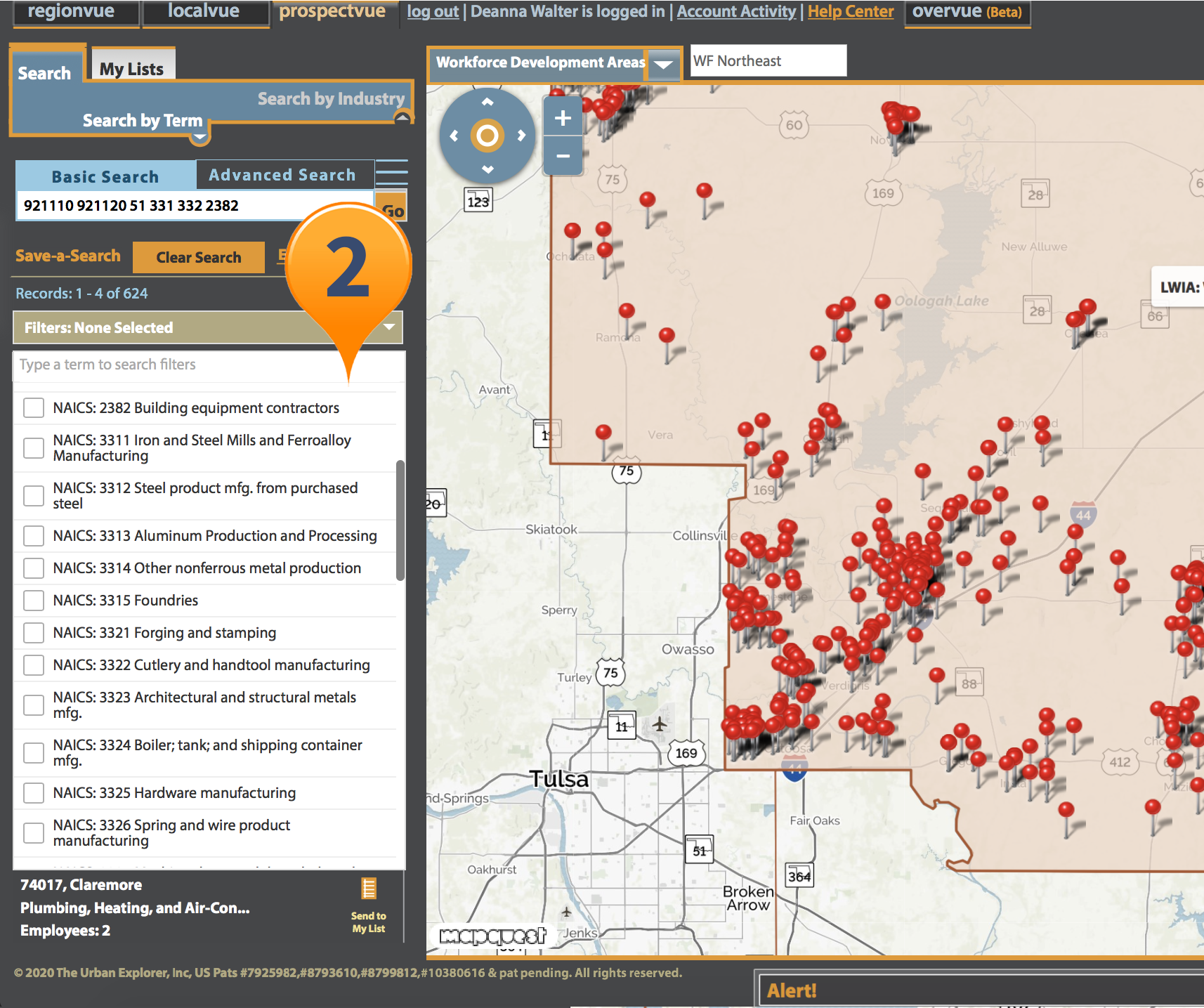Click Records: 1 - 4 of 624 text

pyautogui.click(x=81, y=293)
